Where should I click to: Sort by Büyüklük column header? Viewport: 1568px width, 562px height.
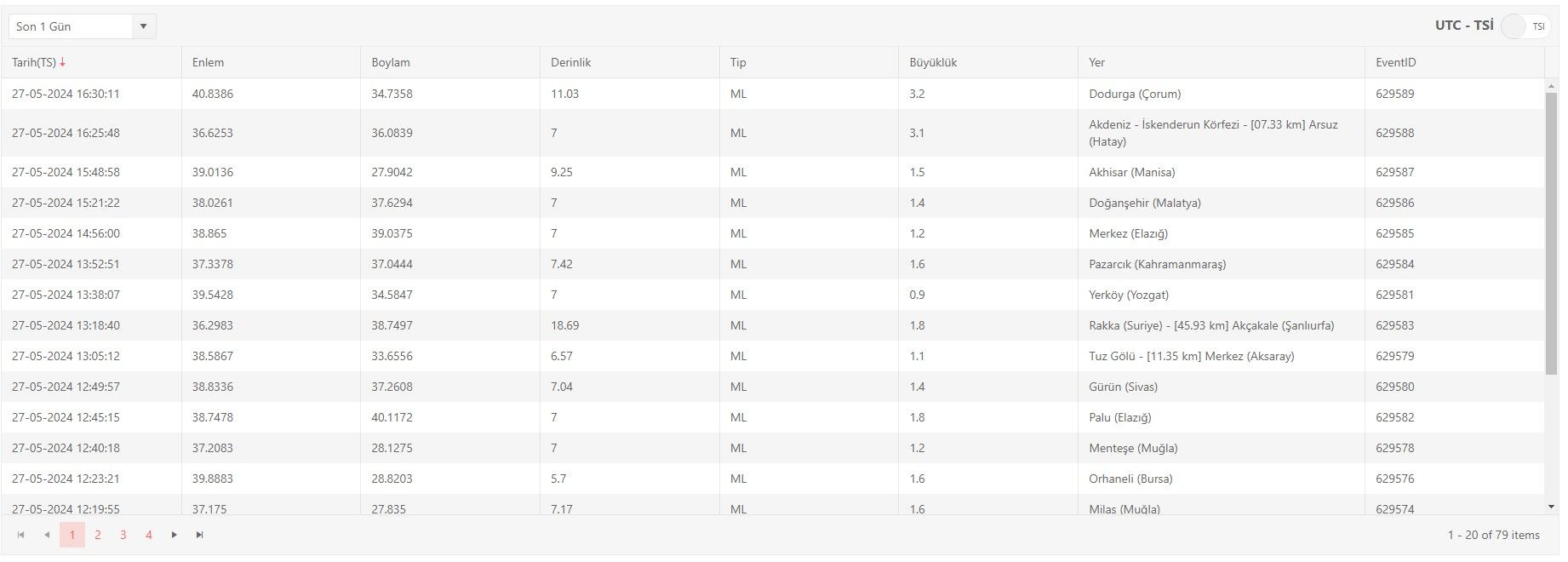click(933, 62)
